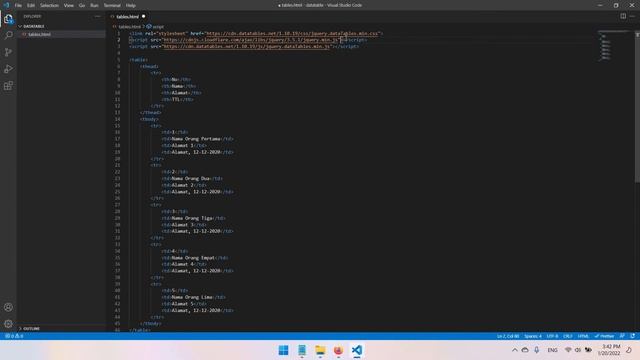Open the Run menu
Screen dimensions: 640x360
[x=94, y=5]
